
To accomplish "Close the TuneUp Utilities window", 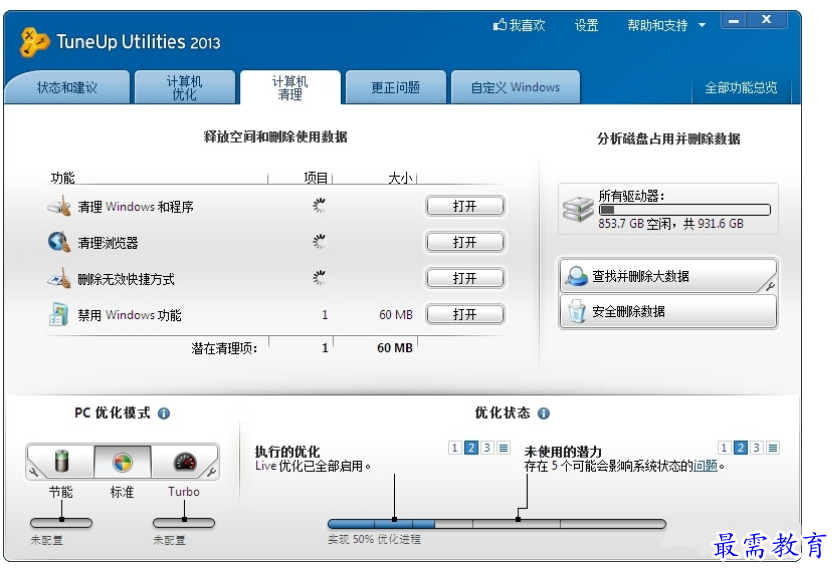I will click(767, 20).
